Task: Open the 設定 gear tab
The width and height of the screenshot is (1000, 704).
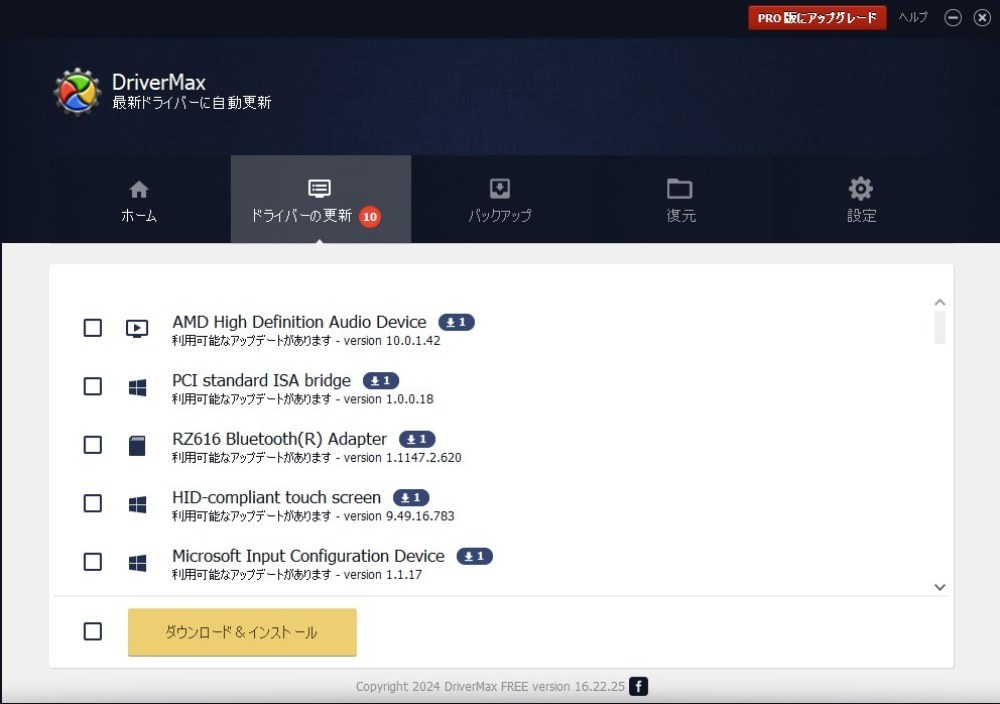Action: [861, 200]
